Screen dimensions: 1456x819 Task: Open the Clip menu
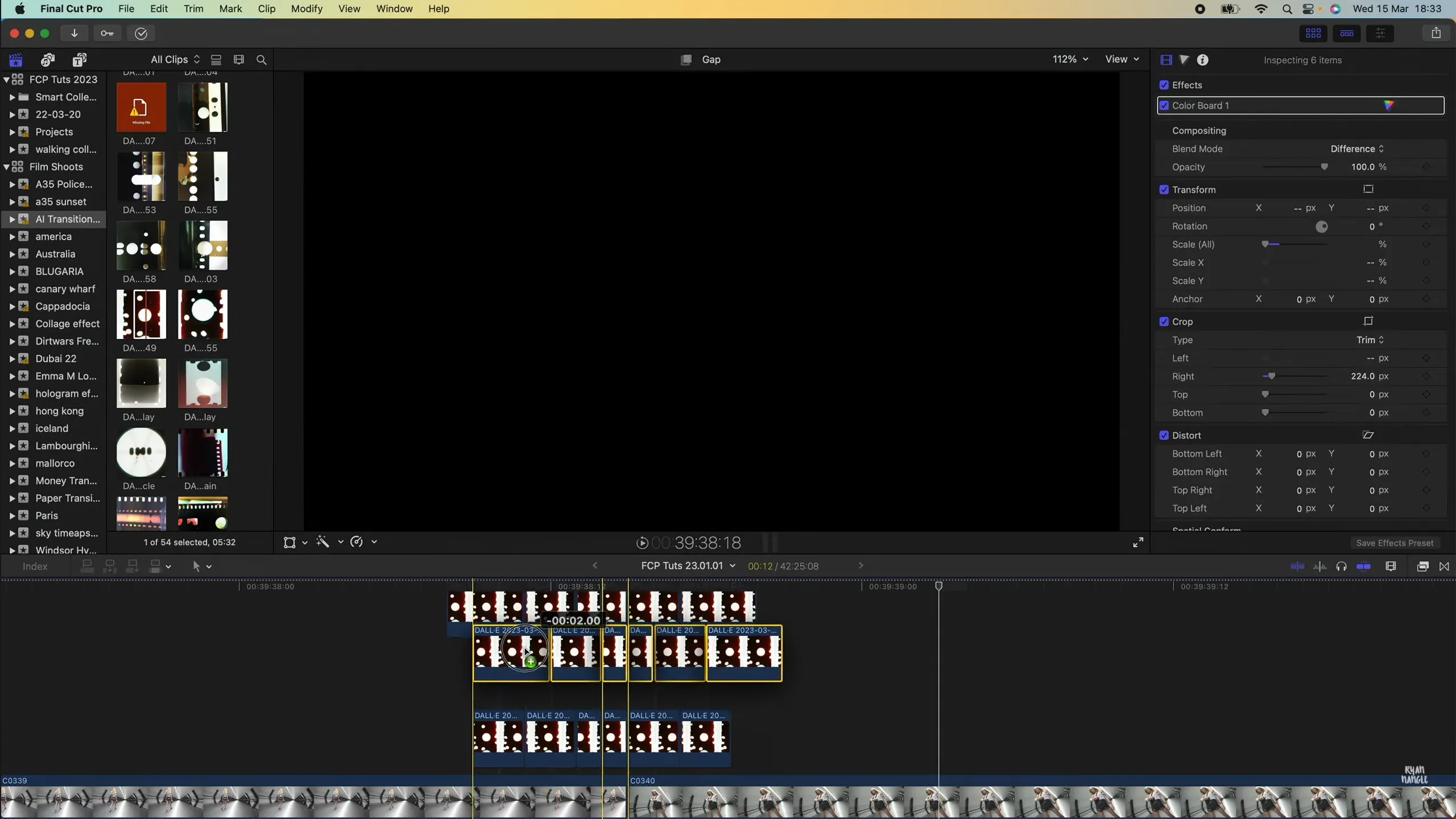(x=267, y=9)
